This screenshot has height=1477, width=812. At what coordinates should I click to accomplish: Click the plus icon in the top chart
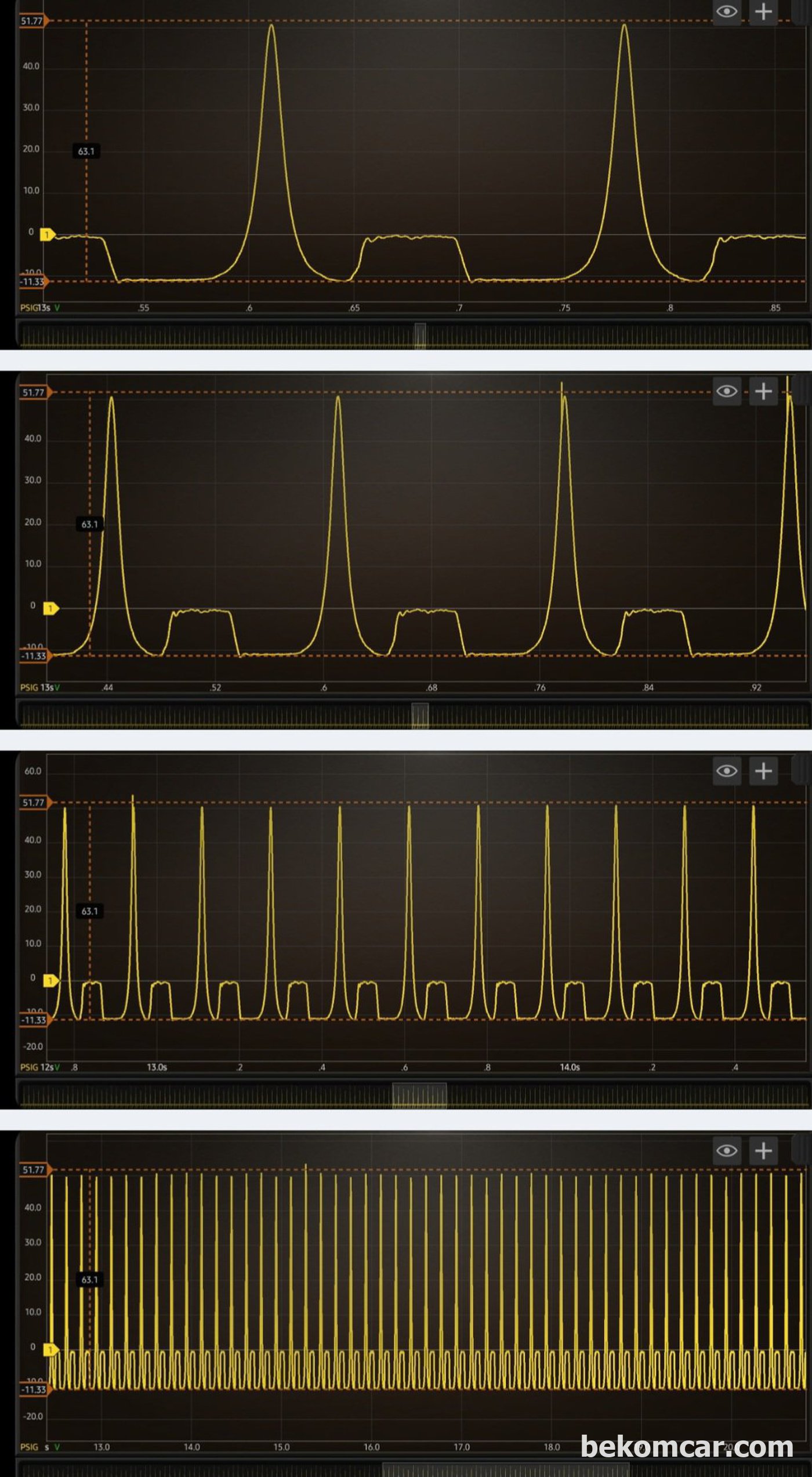click(764, 12)
